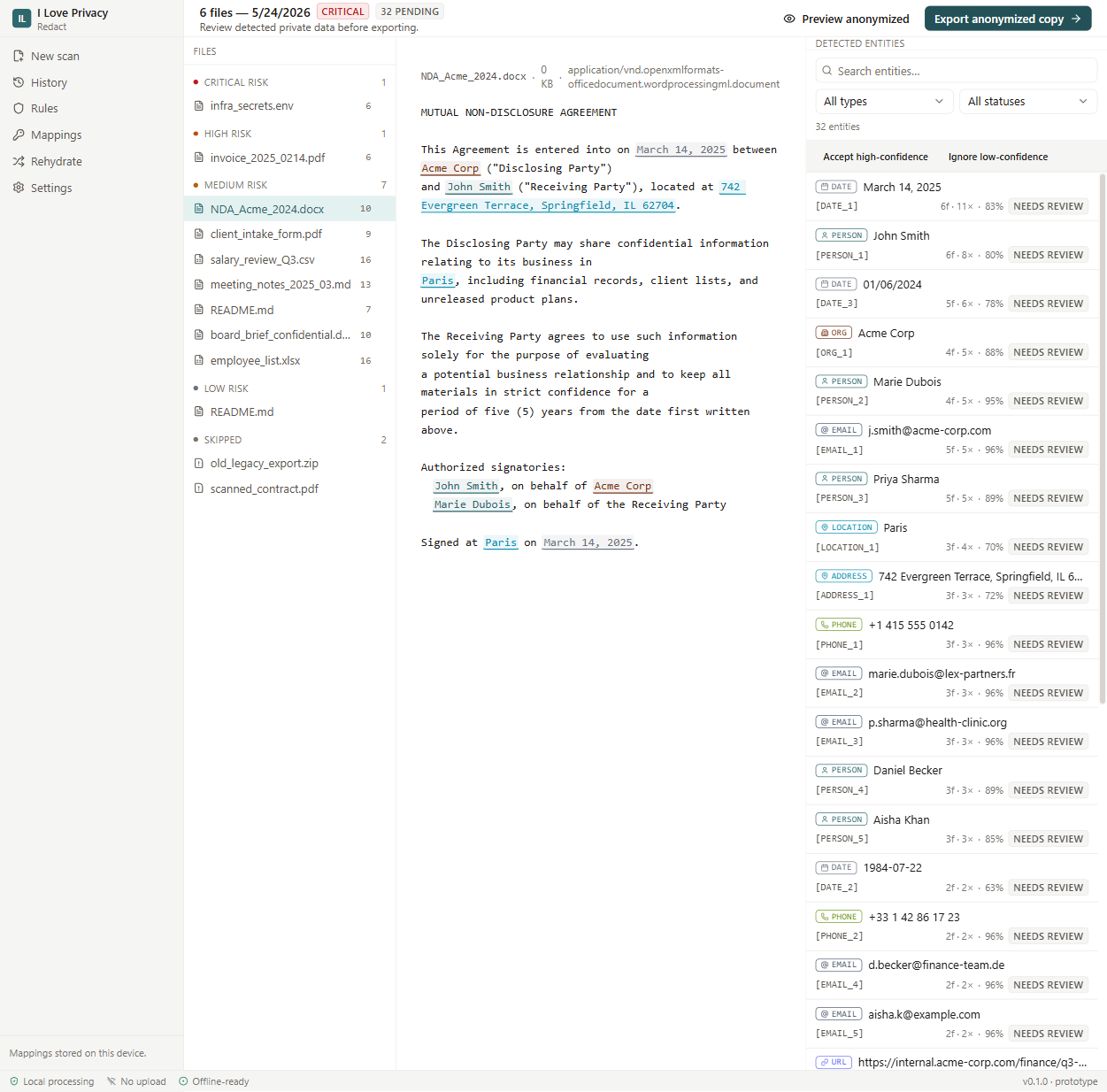
Task: Click Local processing status bar shield icon
Action: click(14, 1081)
